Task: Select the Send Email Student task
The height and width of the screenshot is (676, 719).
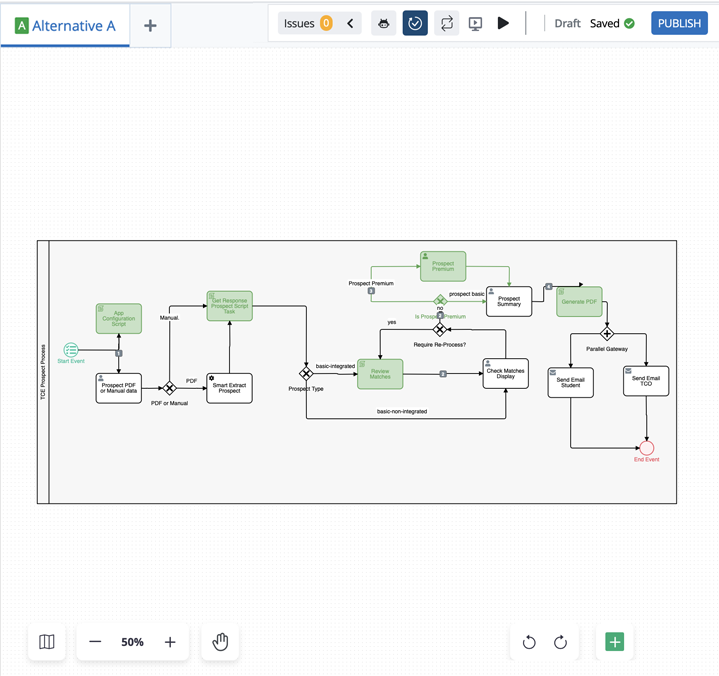Action: pyautogui.click(x=570, y=382)
